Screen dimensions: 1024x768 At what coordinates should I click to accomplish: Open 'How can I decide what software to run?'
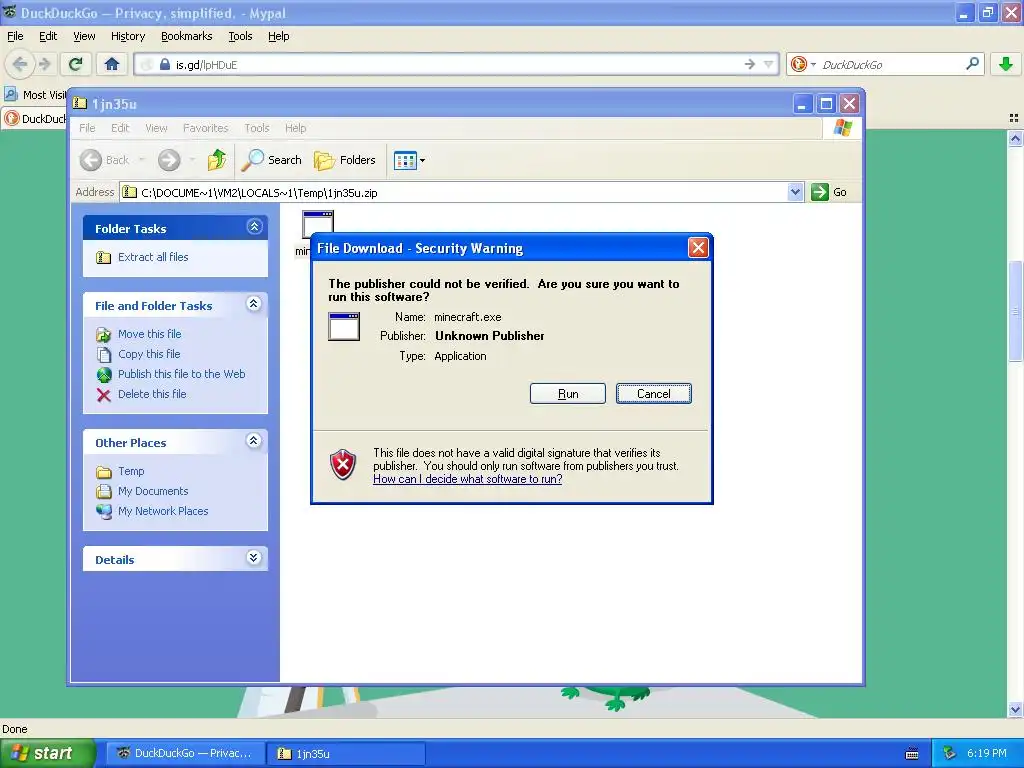(468, 479)
